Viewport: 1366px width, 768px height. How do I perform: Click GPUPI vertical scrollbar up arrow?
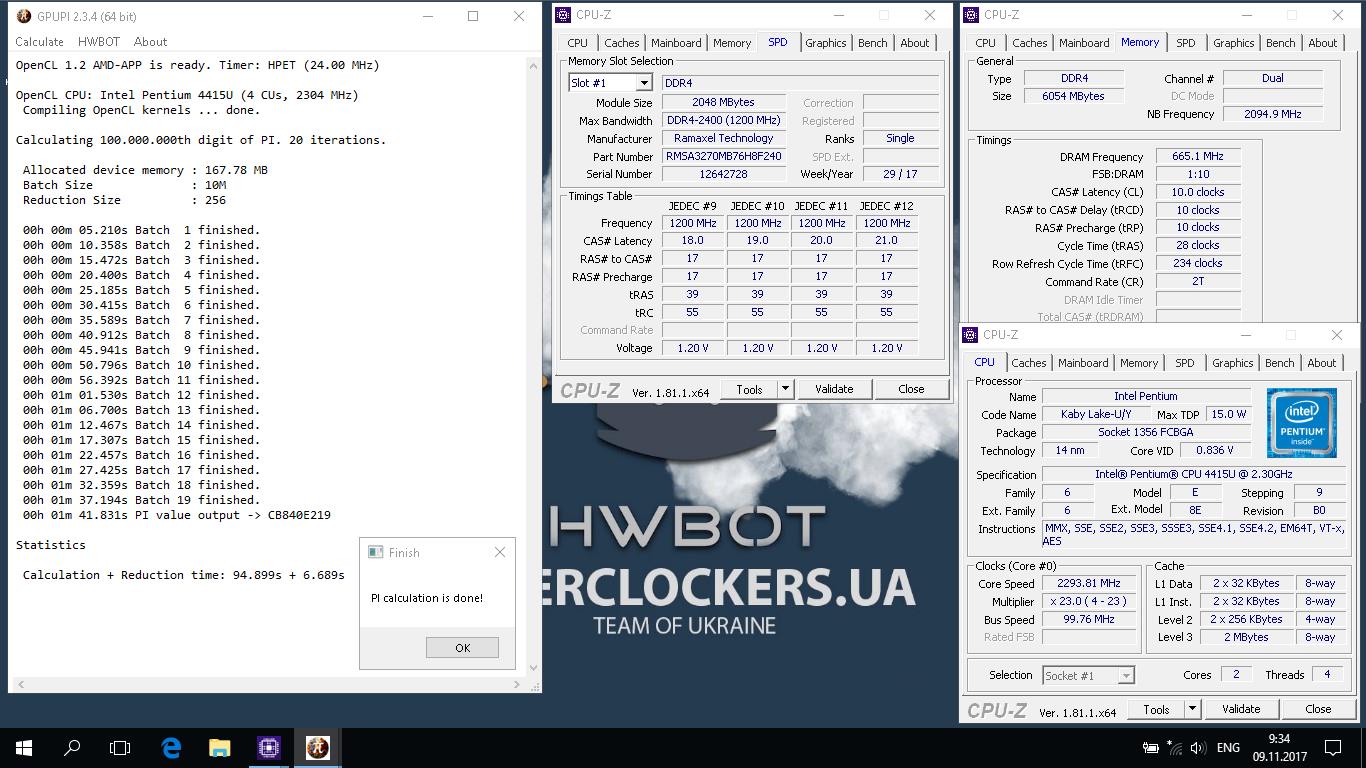(533, 64)
